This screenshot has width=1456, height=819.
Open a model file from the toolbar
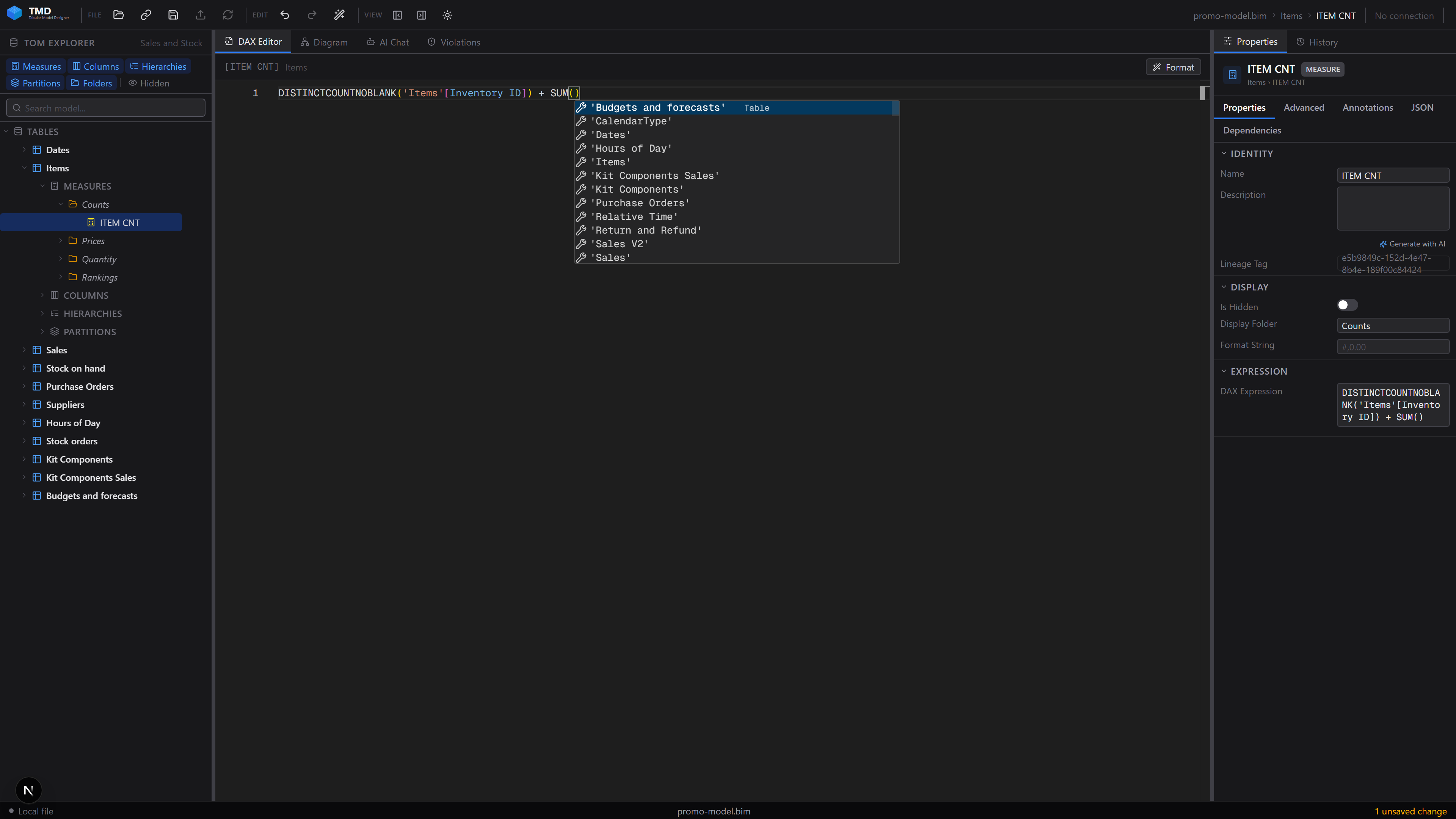pyautogui.click(x=118, y=15)
